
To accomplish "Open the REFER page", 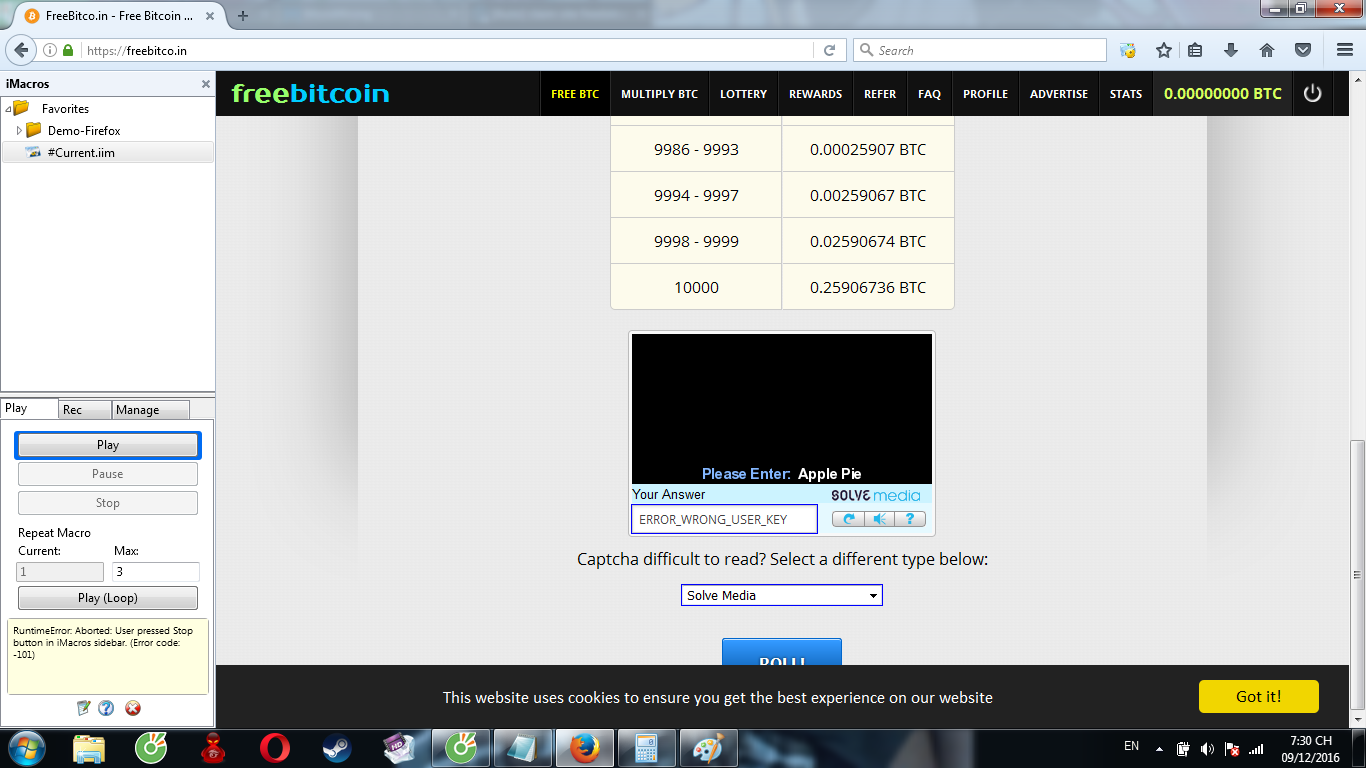I will pyautogui.click(x=880, y=94).
